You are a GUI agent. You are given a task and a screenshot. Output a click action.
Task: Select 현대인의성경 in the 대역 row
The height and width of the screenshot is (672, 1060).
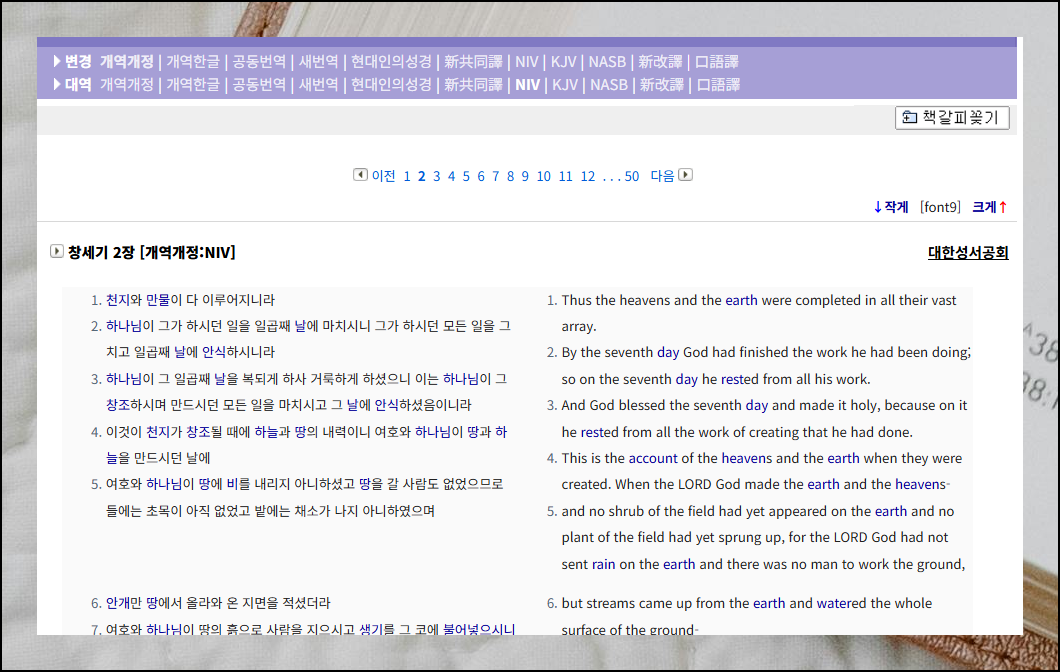coord(391,85)
